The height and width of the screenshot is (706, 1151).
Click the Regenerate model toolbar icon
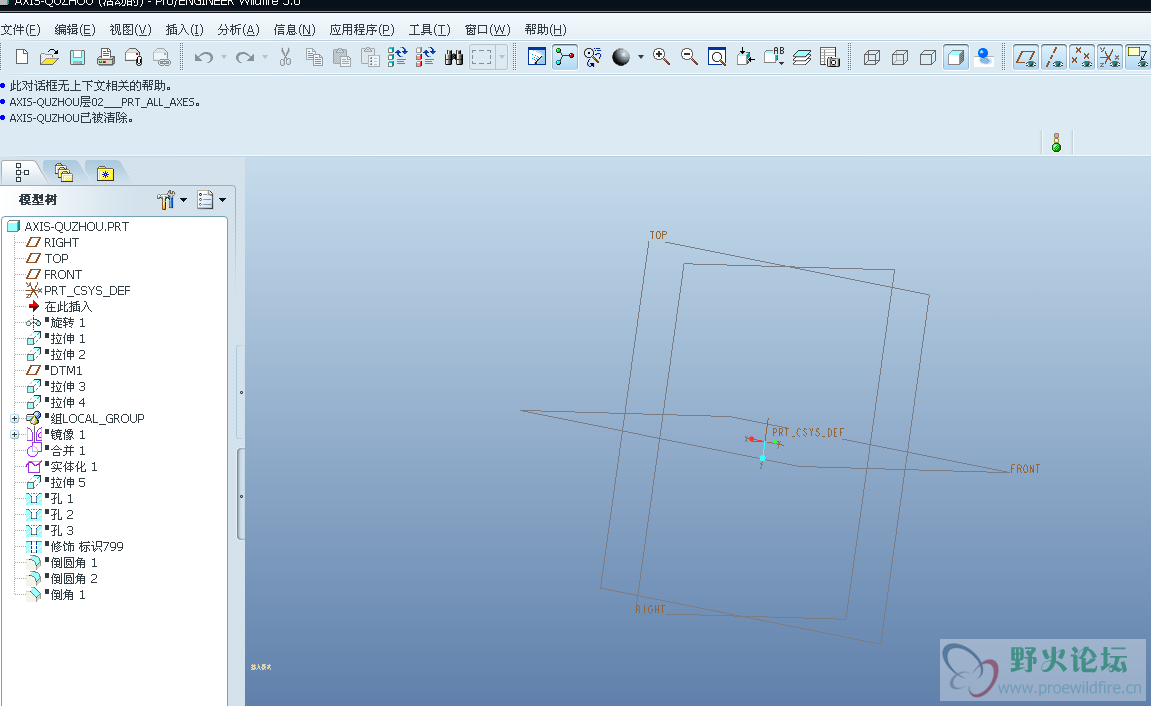tap(398, 57)
